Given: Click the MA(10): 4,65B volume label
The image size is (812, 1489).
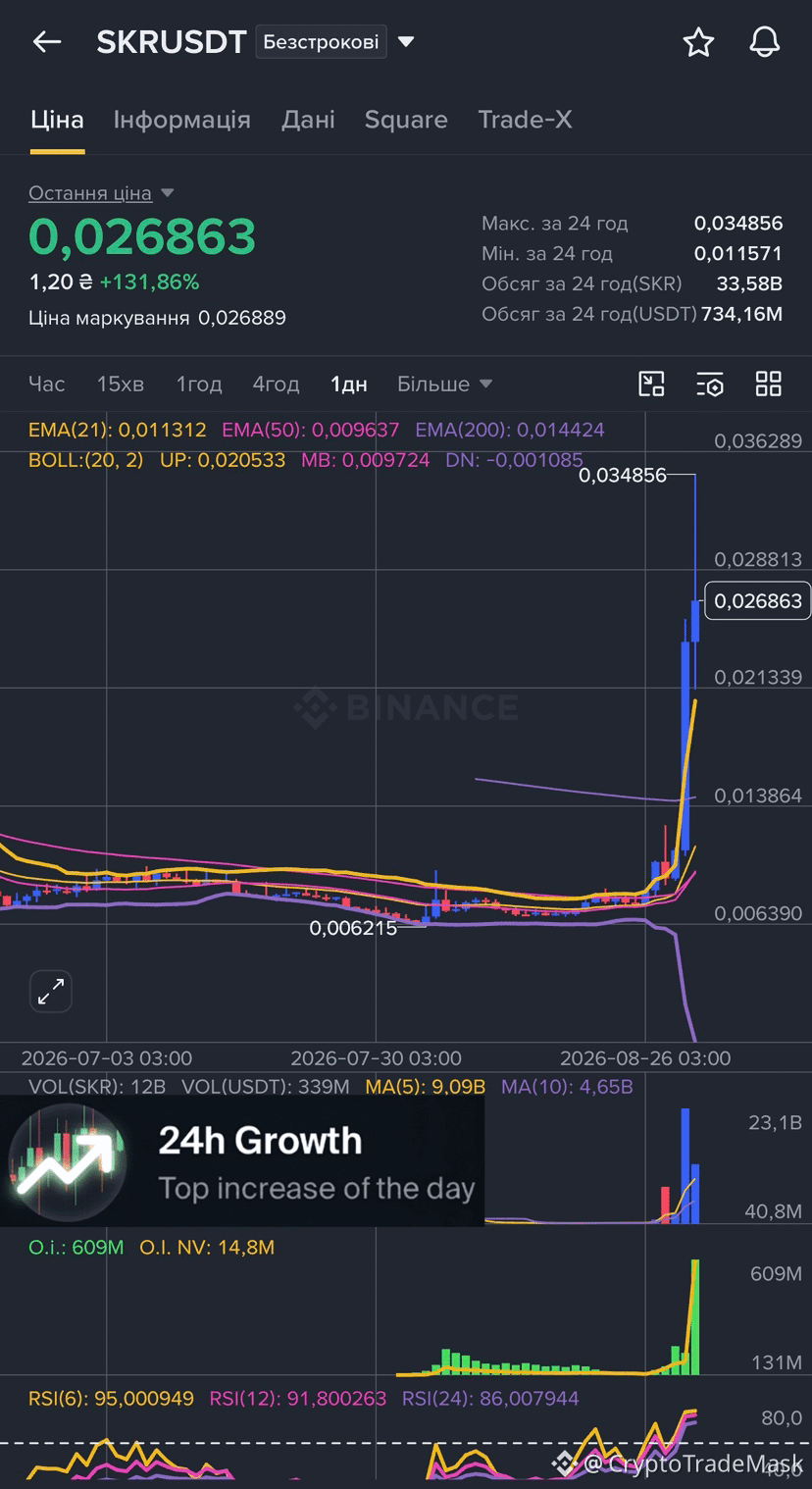Looking at the screenshot, I should coord(567,1087).
